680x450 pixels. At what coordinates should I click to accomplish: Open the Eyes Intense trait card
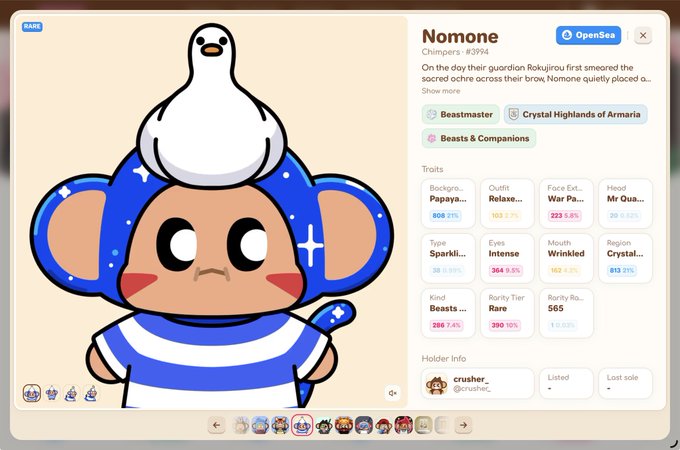click(507, 258)
